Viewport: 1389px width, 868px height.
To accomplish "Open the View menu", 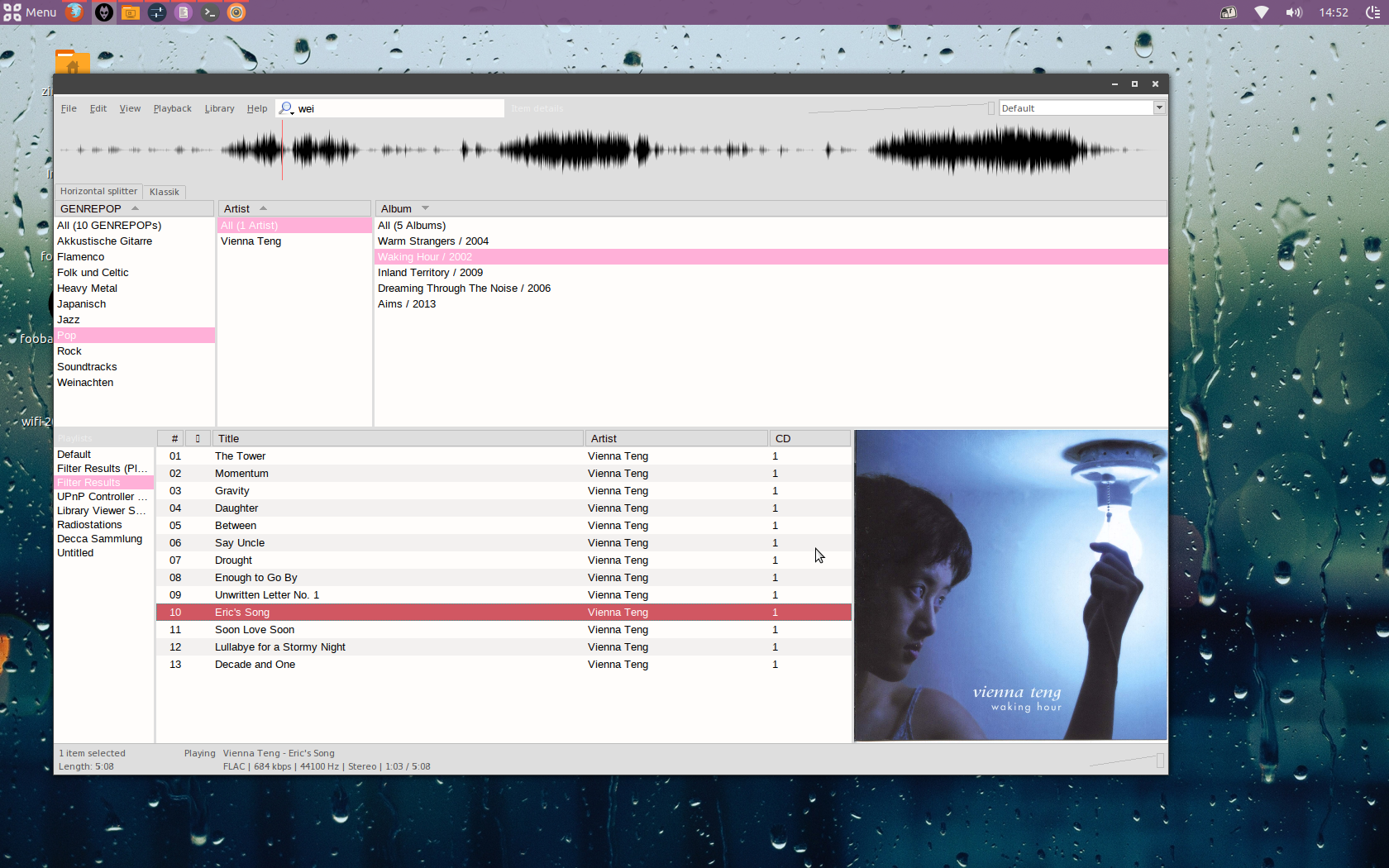I will 130,108.
